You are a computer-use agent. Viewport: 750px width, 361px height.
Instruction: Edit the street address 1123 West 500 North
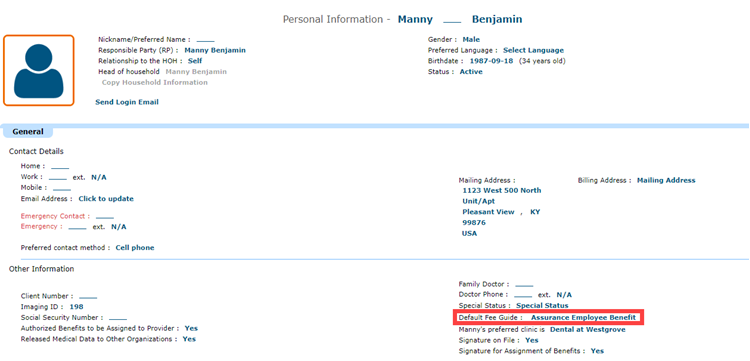click(x=502, y=190)
